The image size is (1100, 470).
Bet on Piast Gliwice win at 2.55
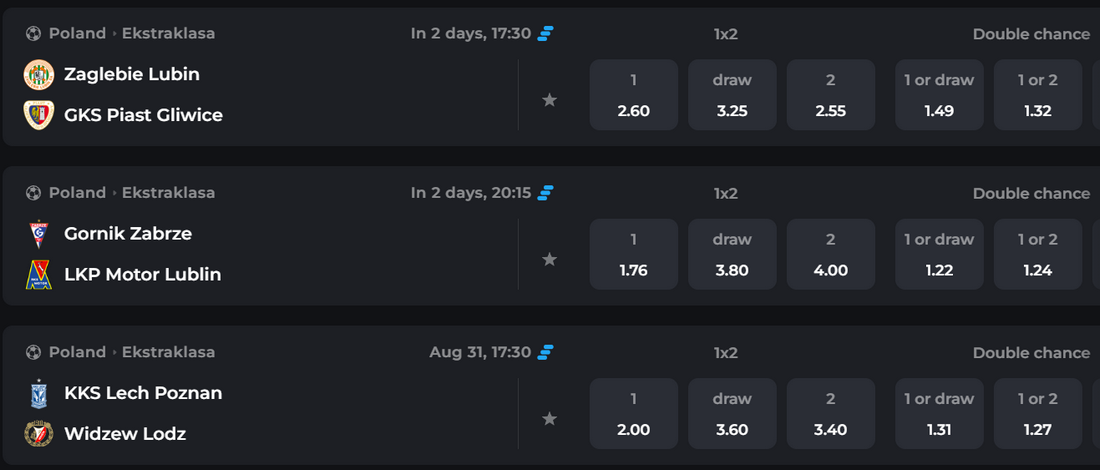pyautogui.click(x=831, y=95)
